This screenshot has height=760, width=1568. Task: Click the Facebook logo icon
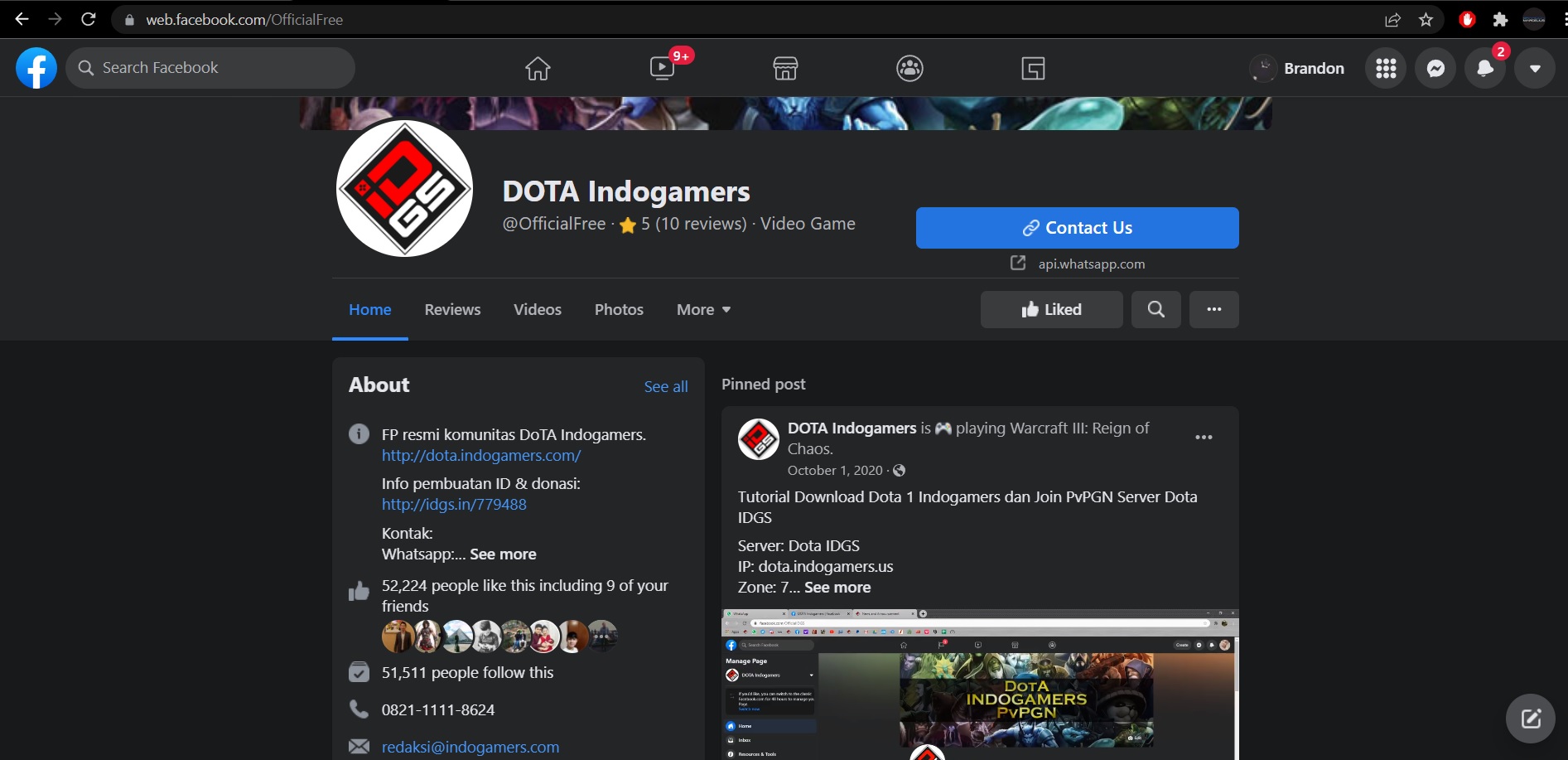(36, 68)
